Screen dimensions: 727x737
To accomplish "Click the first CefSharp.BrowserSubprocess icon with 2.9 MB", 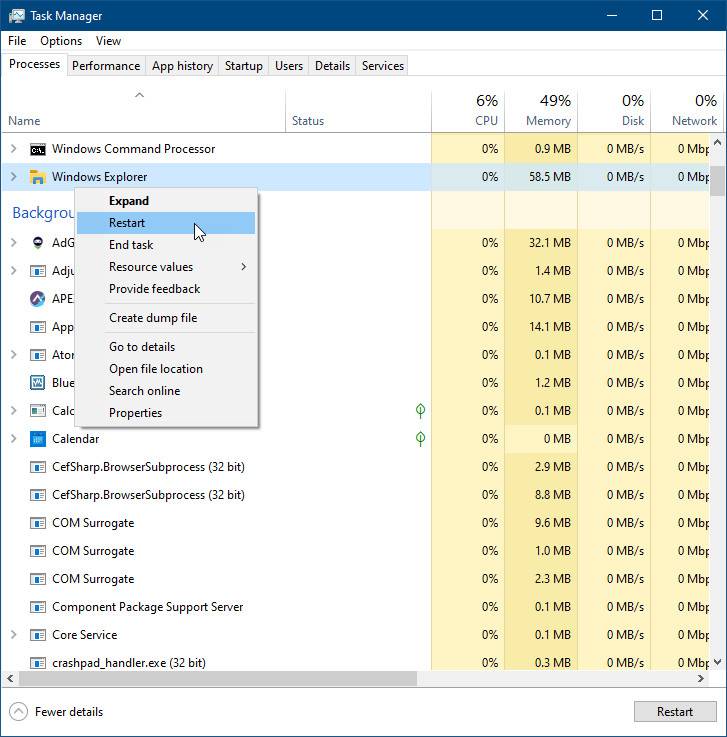I will click(38, 467).
